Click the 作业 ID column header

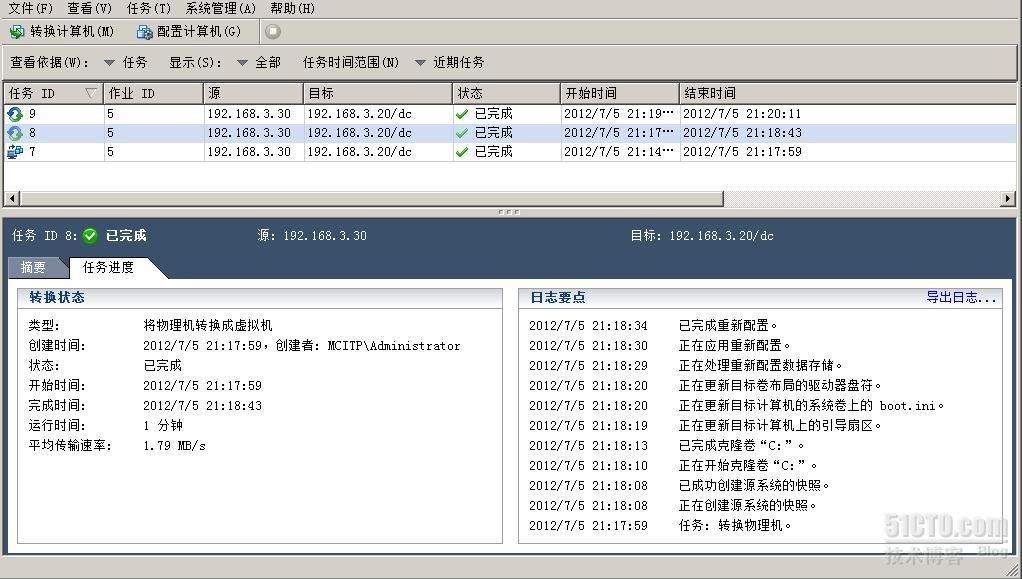[153, 93]
